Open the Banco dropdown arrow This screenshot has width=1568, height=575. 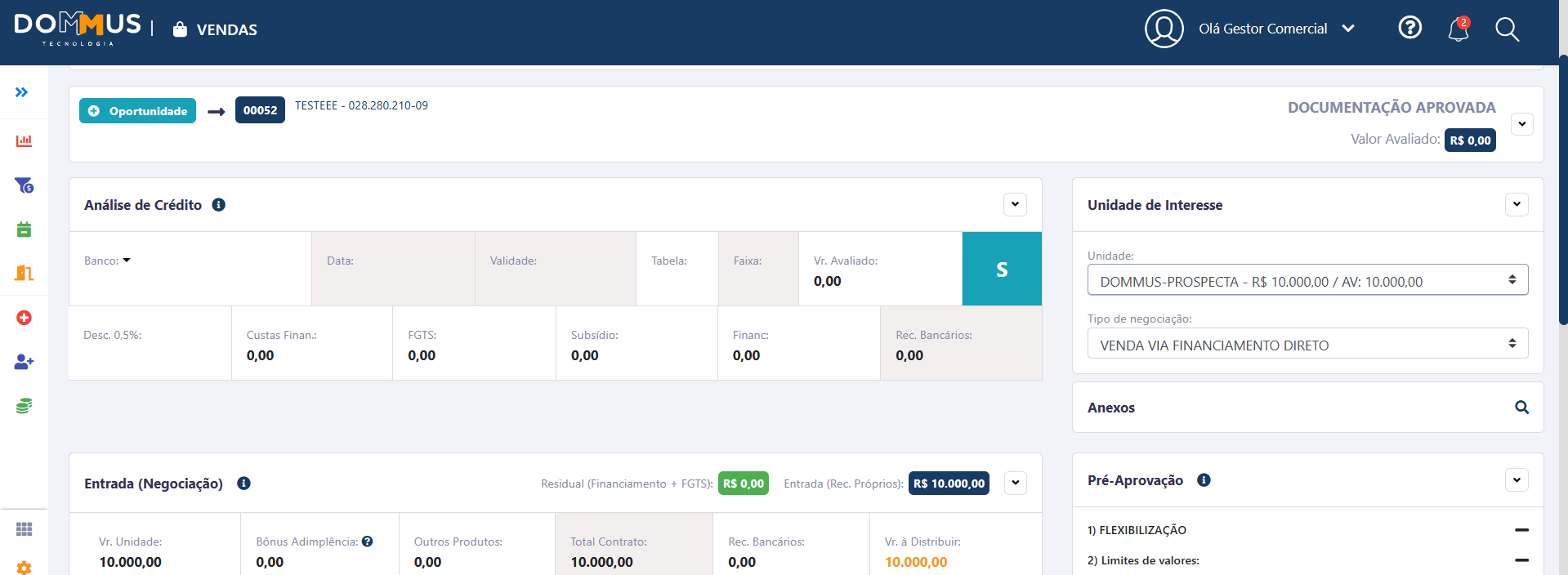coord(127,261)
